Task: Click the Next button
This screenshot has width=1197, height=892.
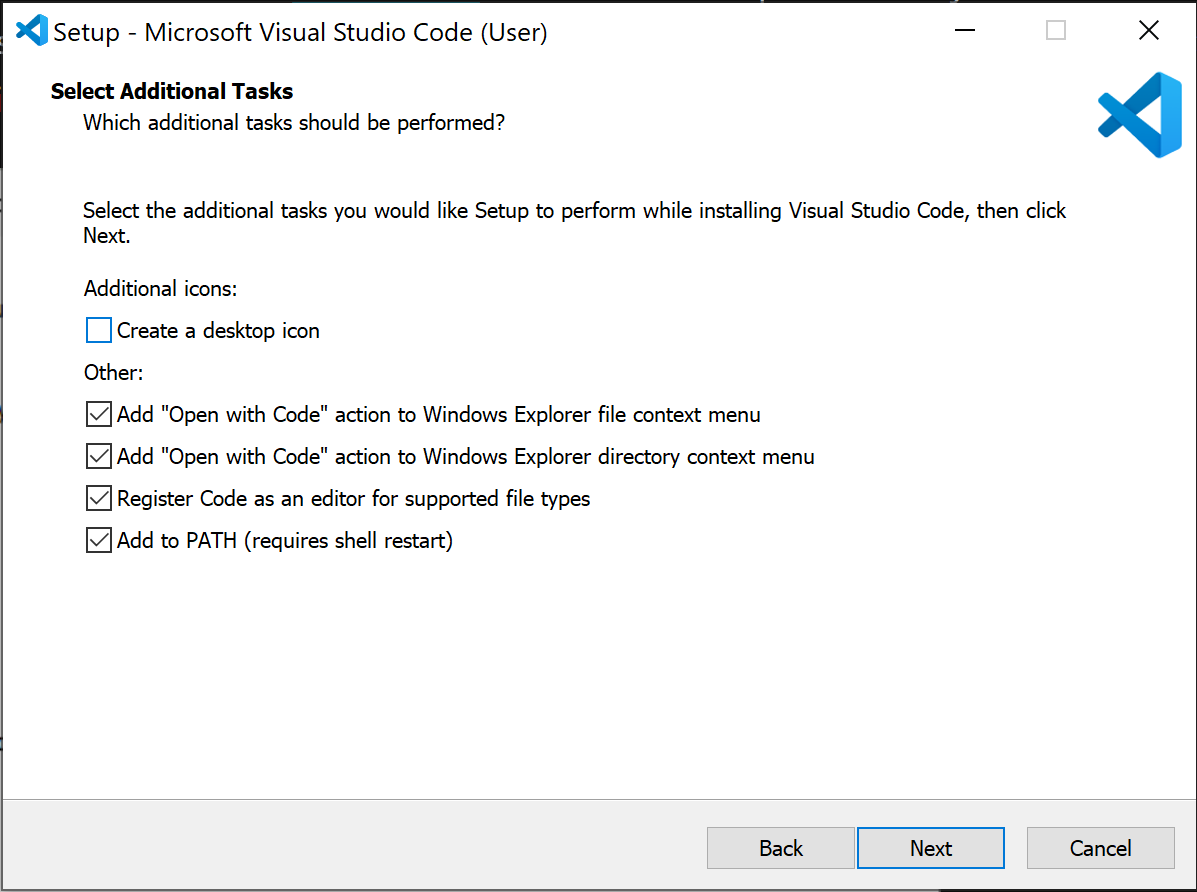Action: (930, 847)
